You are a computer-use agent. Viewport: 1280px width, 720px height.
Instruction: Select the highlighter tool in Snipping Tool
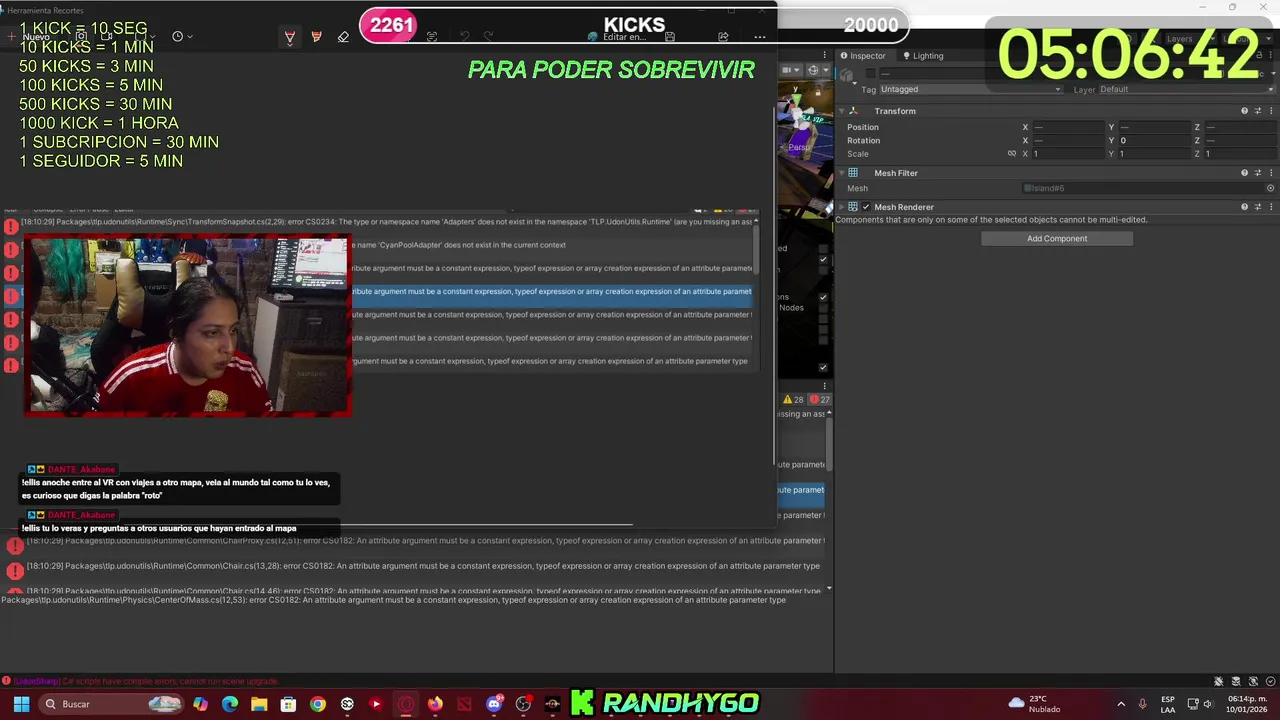pos(317,37)
